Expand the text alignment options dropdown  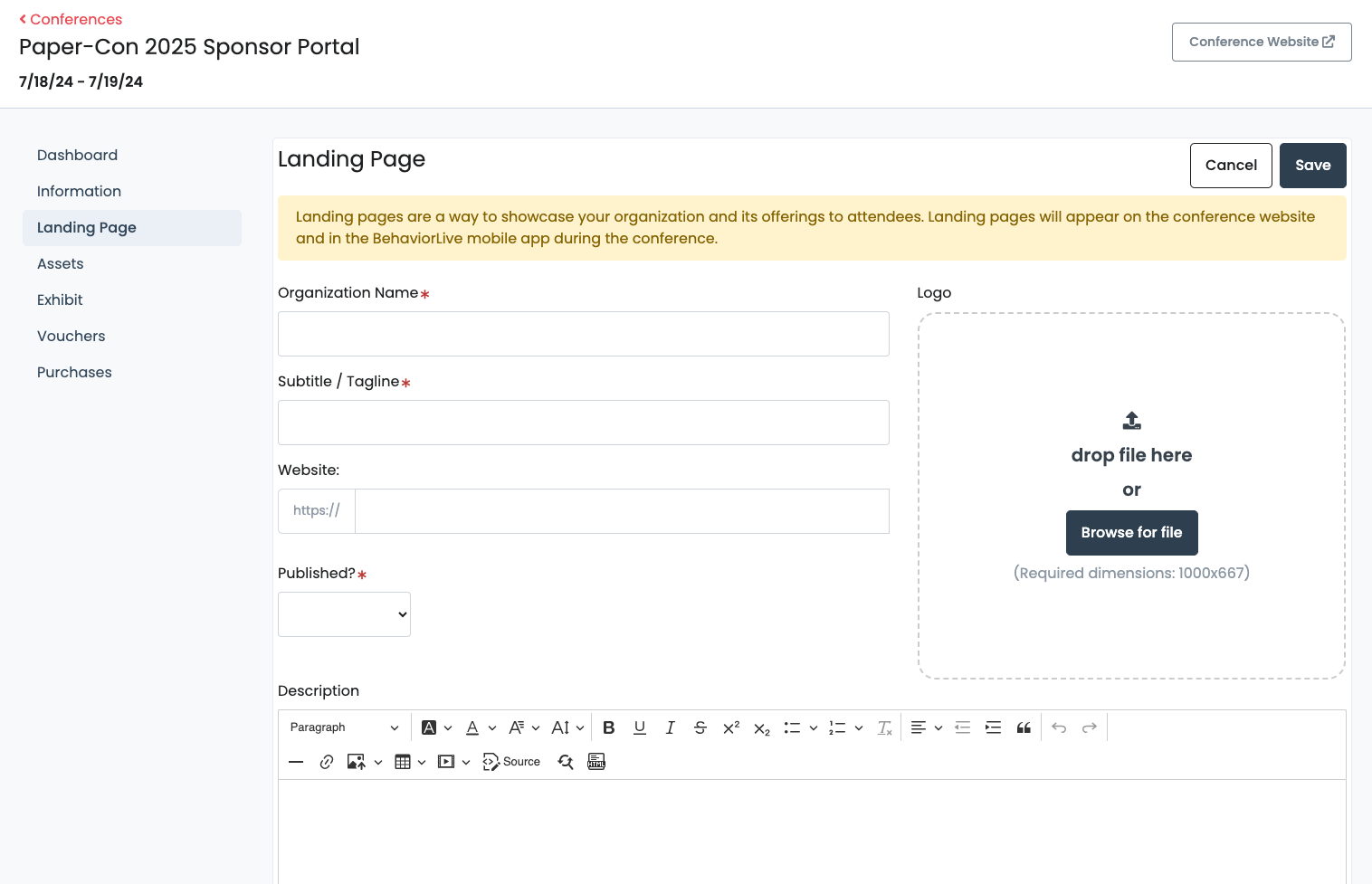coord(938,727)
